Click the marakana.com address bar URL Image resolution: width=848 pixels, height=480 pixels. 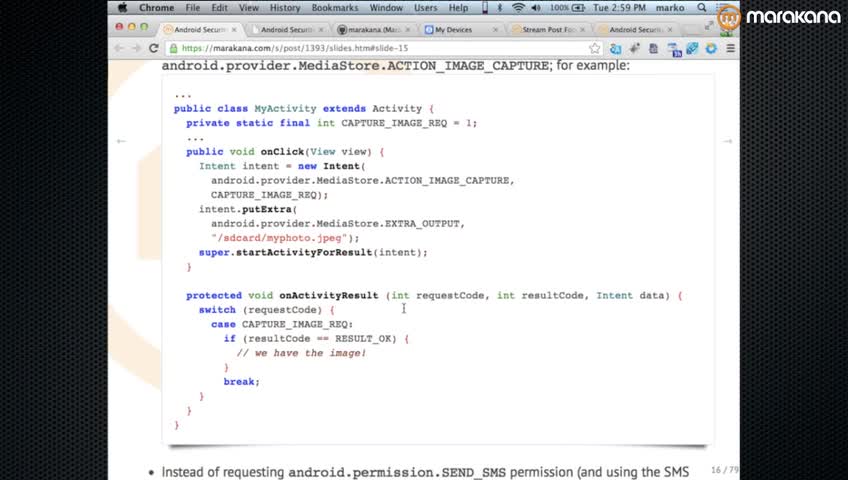[x=295, y=48]
